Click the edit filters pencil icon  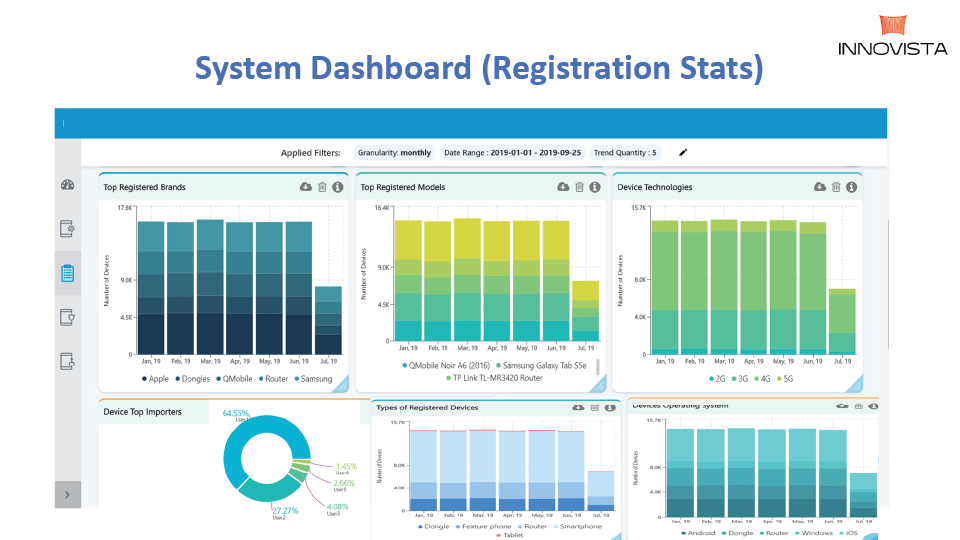pyautogui.click(x=683, y=153)
